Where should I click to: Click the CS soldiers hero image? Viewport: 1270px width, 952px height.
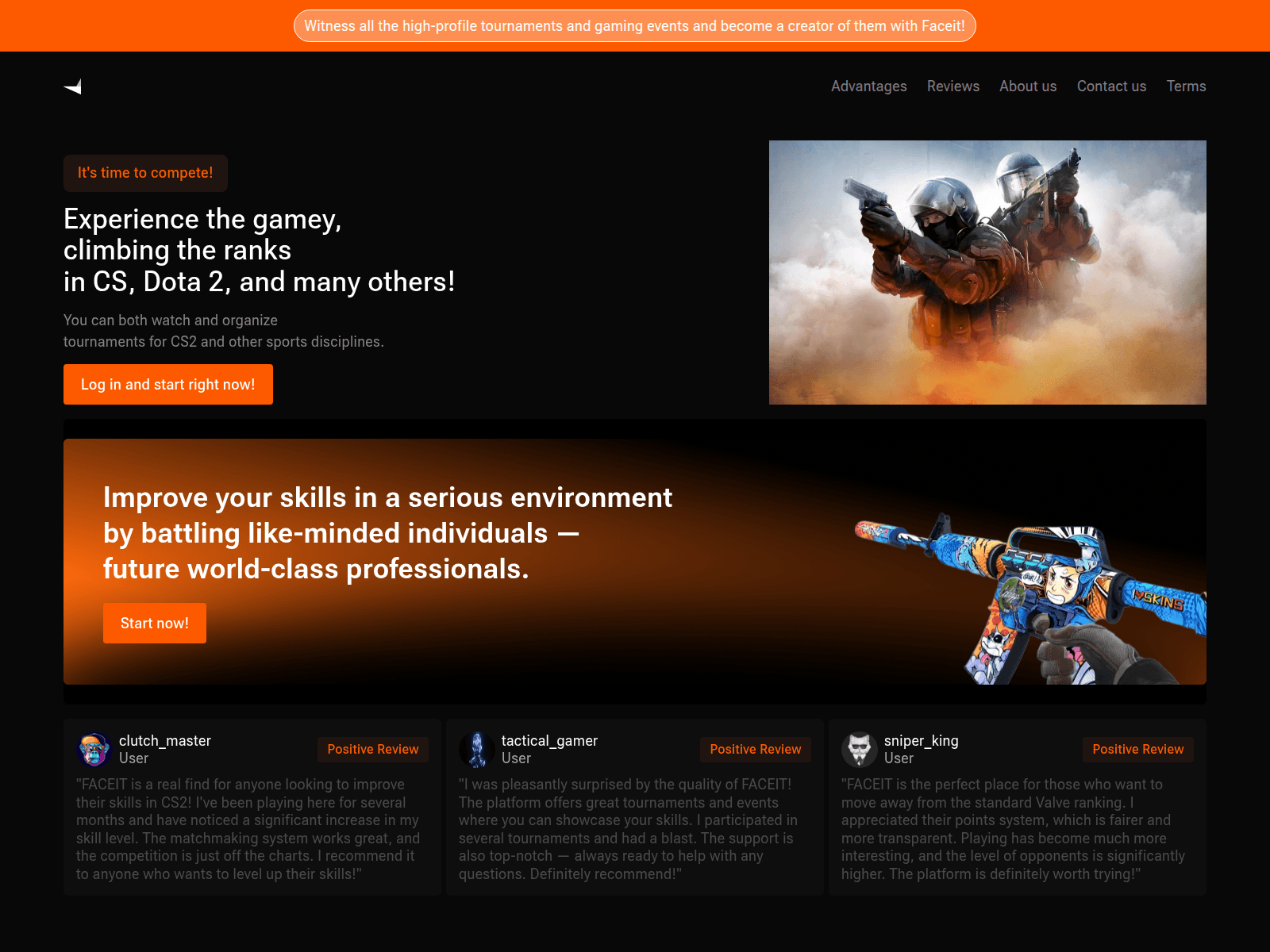coord(987,273)
